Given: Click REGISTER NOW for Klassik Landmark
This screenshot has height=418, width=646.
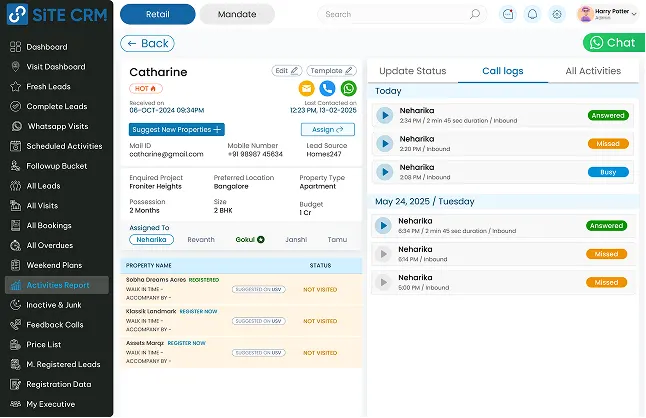Looking at the screenshot, I should tap(198, 311).
